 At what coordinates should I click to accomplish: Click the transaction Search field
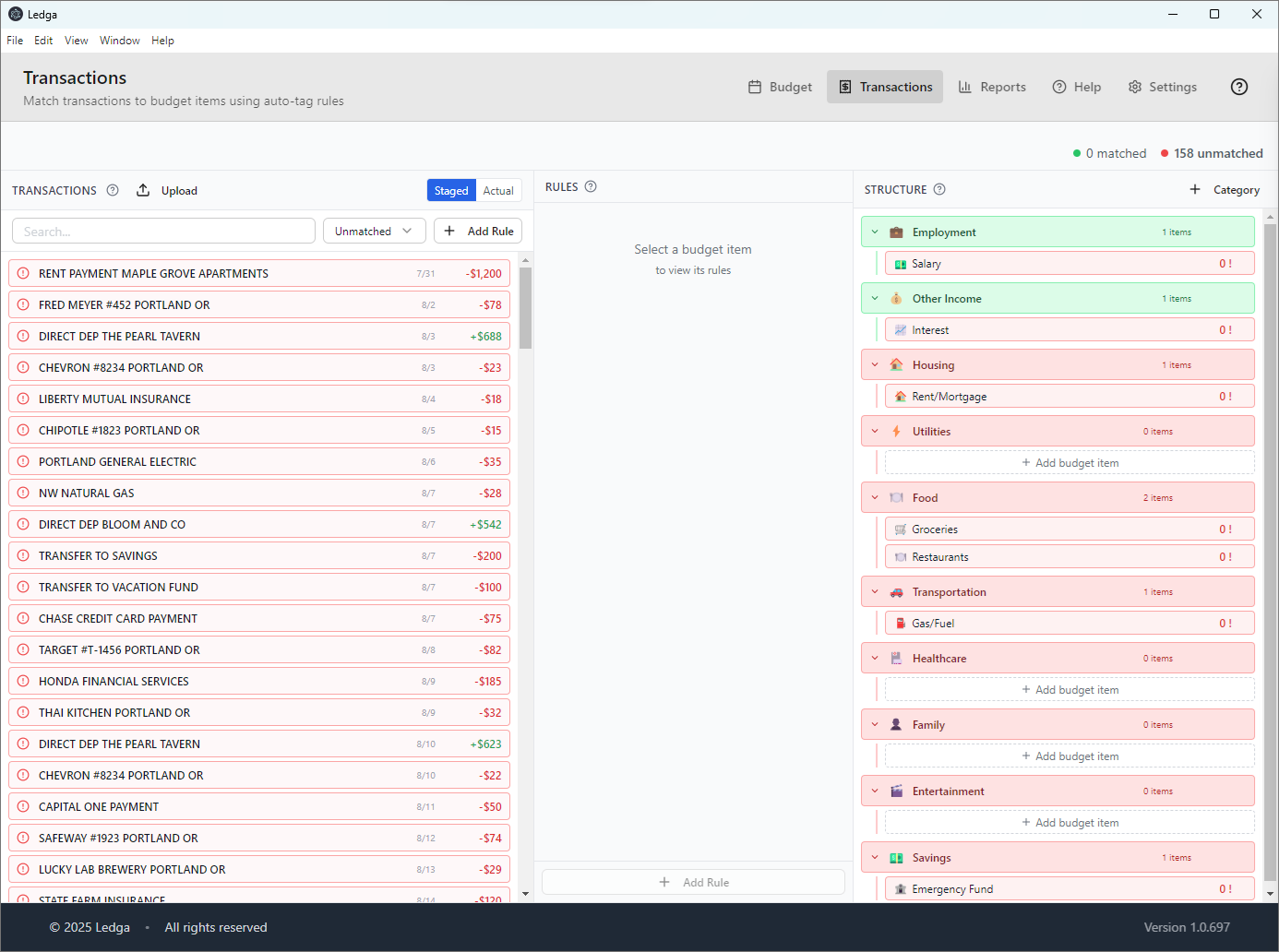pos(163,231)
